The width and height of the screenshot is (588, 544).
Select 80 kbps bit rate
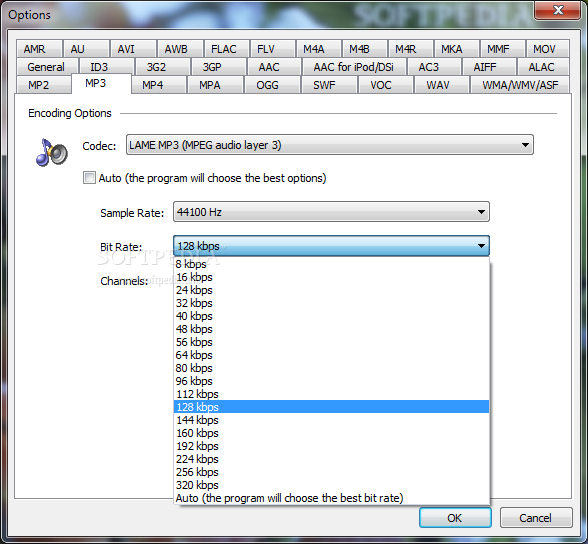click(x=332, y=368)
